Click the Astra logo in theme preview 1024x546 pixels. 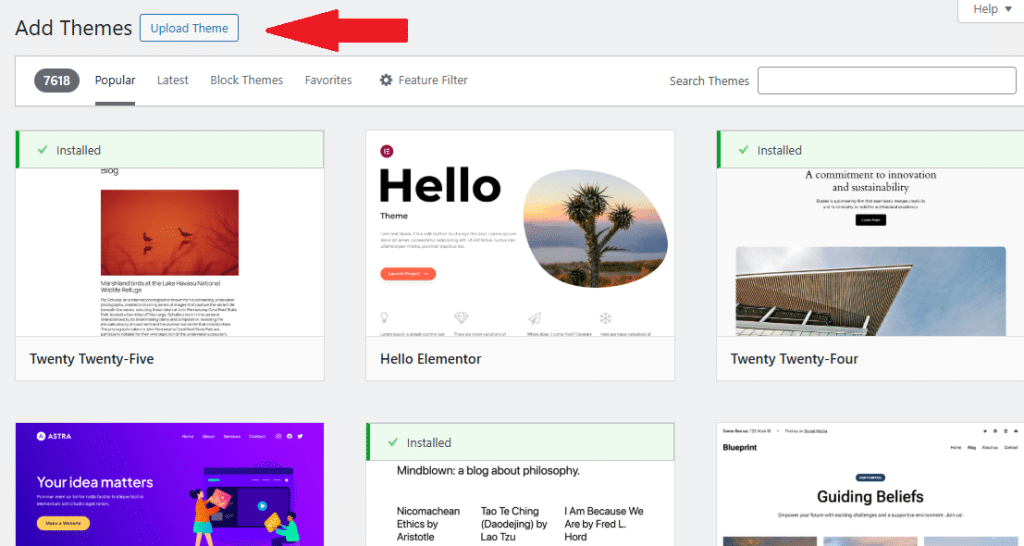(54, 436)
